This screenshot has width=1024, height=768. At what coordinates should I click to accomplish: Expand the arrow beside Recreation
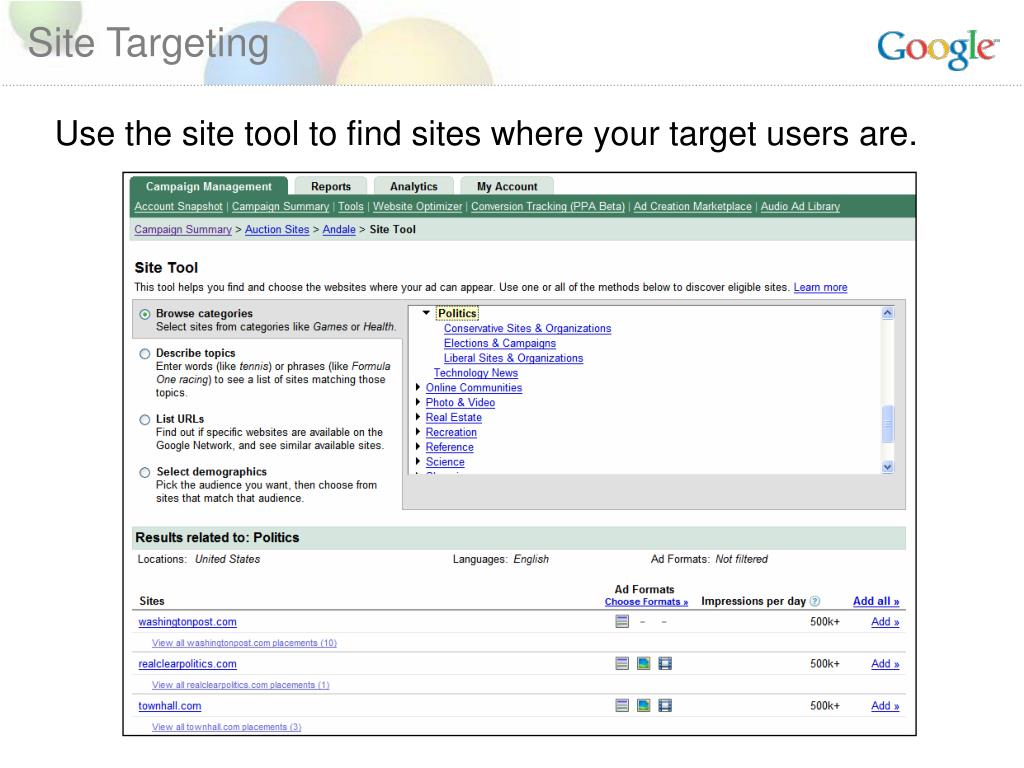click(418, 432)
